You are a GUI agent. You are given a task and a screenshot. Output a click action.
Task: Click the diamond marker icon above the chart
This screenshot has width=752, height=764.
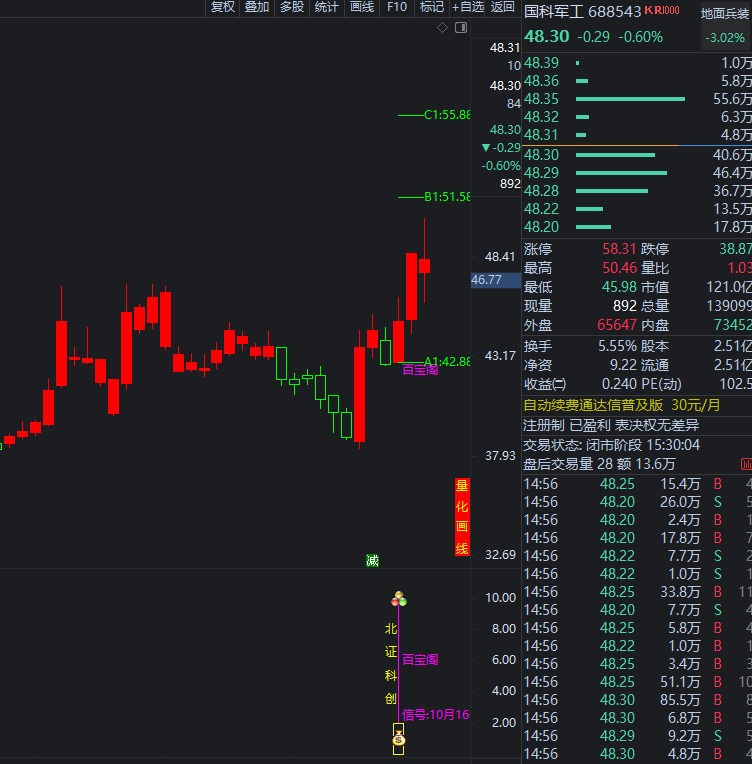pos(442,28)
